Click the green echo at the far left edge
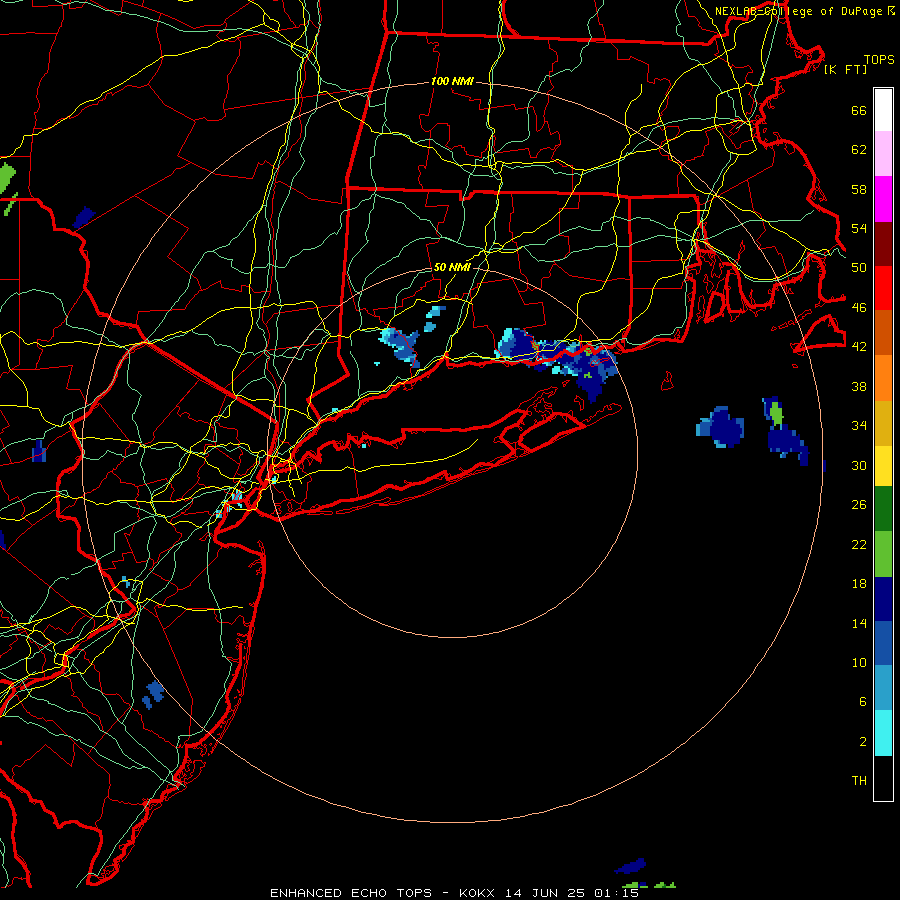The height and width of the screenshot is (900, 900). pyautogui.click(x=7, y=179)
